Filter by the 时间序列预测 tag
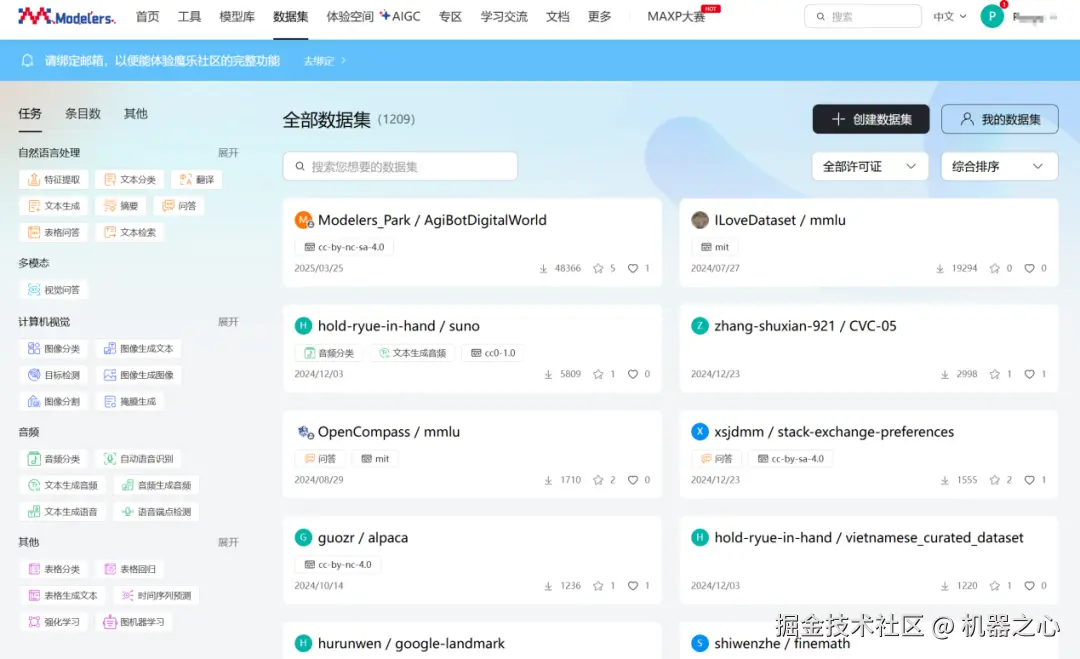The width and height of the screenshot is (1080, 659). point(156,596)
